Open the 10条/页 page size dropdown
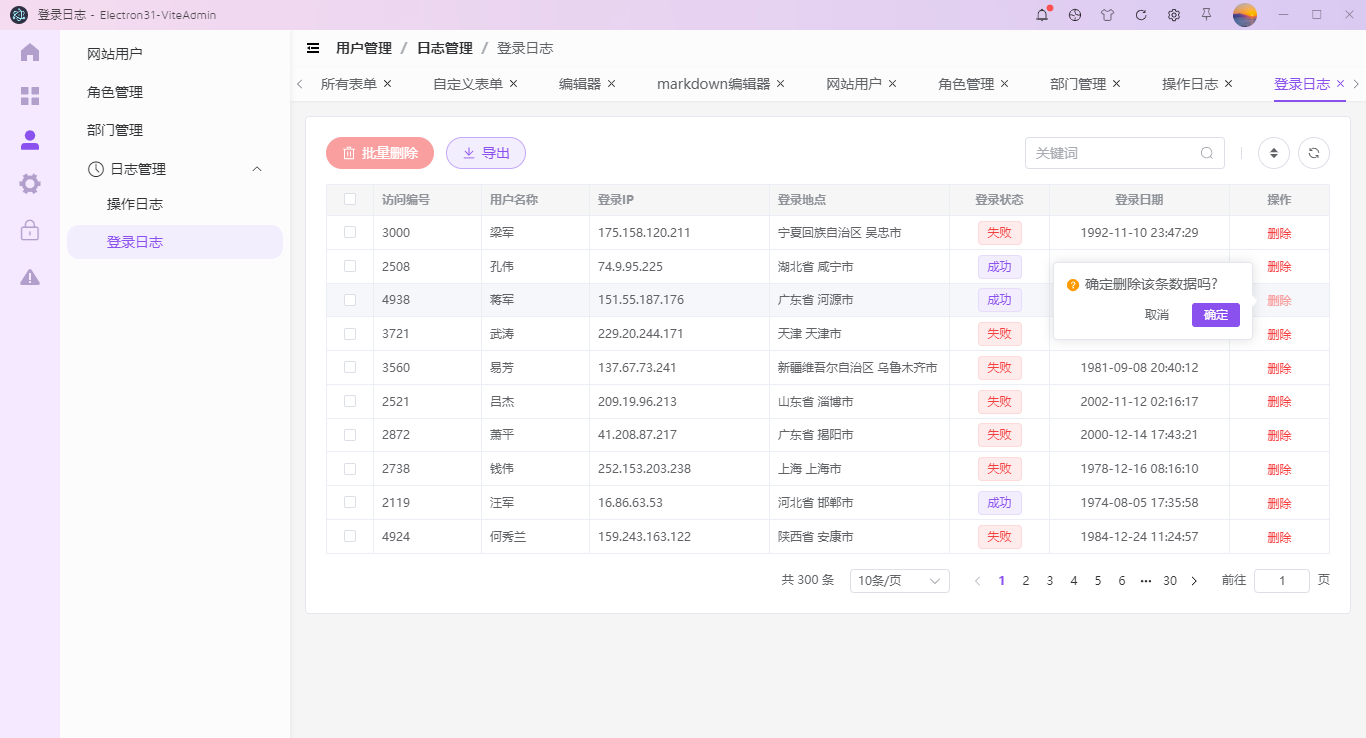The width and height of the screenshot is (1366, 738). tap(898, 580)
